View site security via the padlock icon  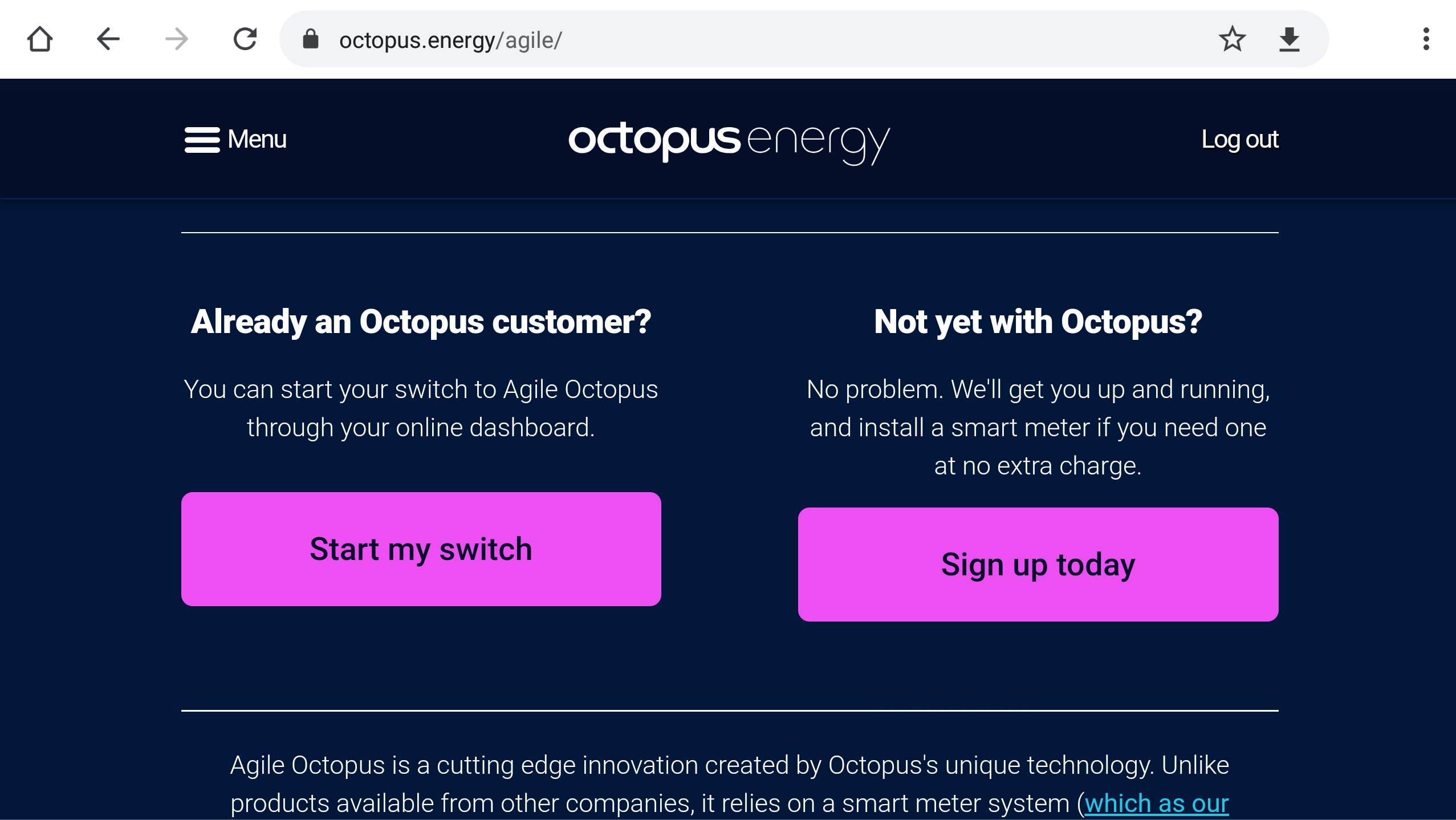coord(311,39)
